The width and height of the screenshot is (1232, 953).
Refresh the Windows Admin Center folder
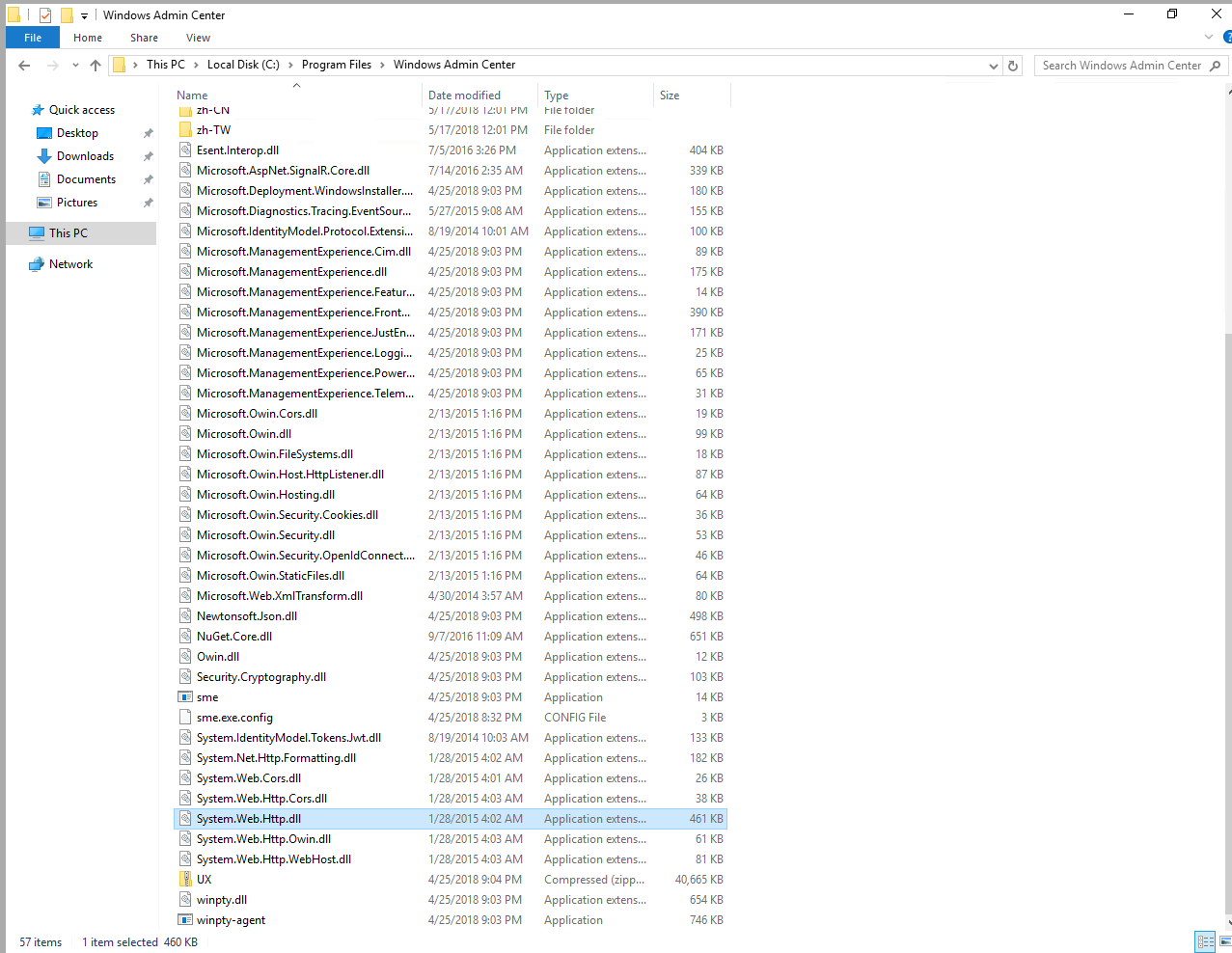[x=1013, y=66]
